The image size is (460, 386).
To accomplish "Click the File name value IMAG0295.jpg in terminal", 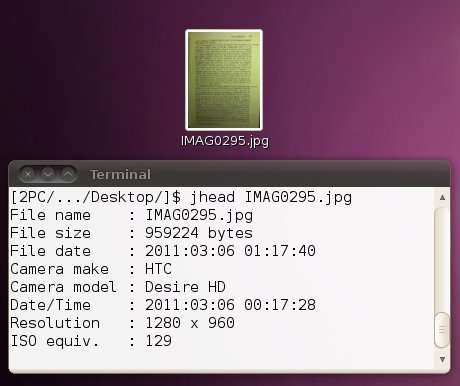I will tap(199, 215).
